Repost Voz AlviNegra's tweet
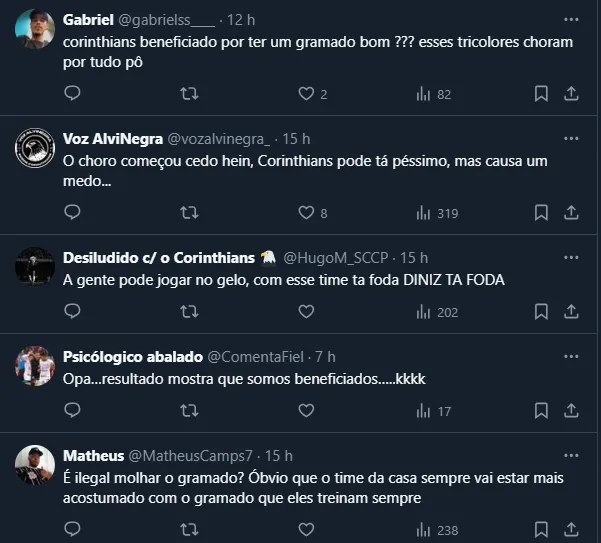Viewport: 601px width, 543px height. click(188, 213)
